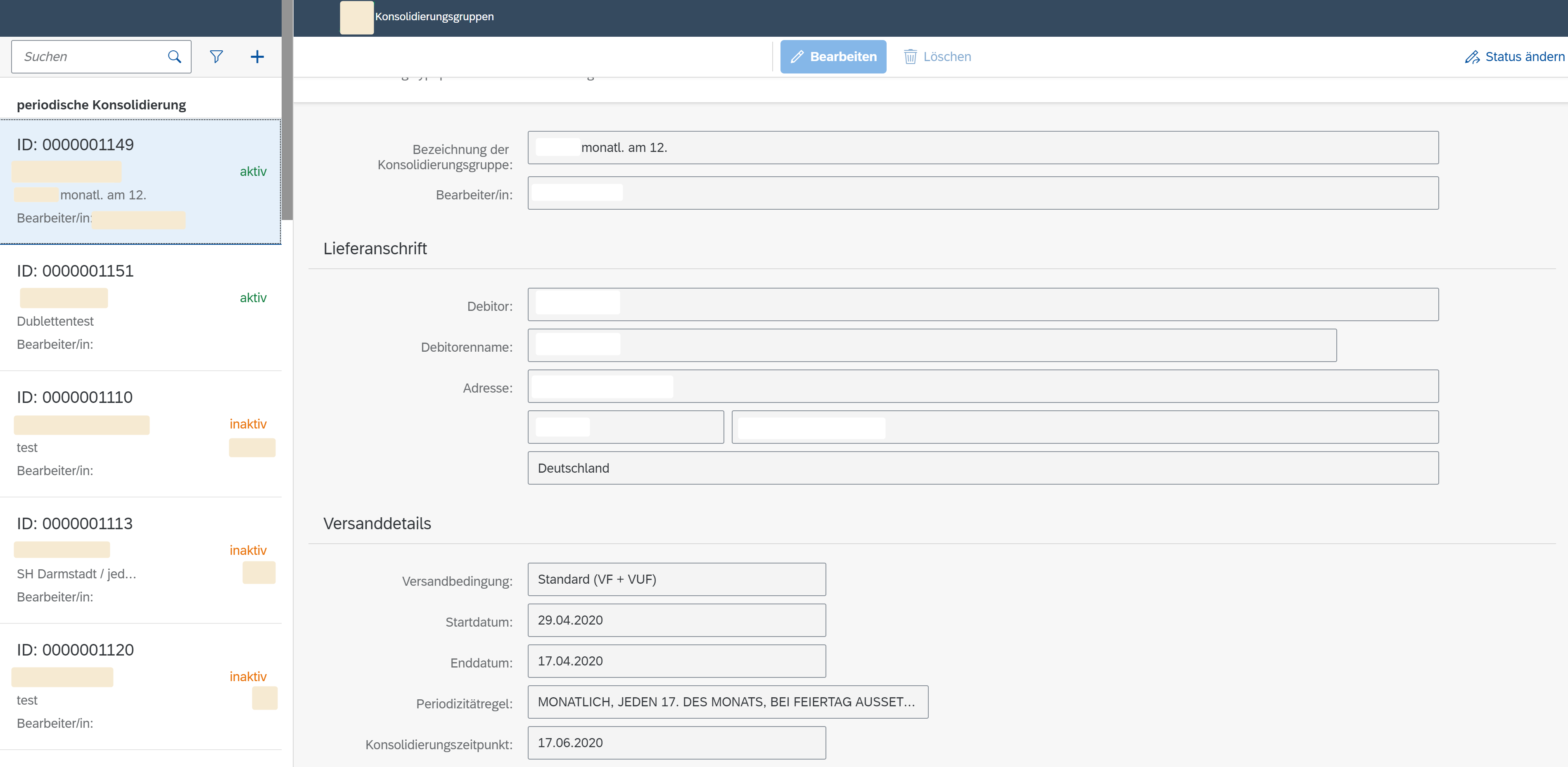Click the periodische Konsolidierung group header

click(x=102, y=104)
